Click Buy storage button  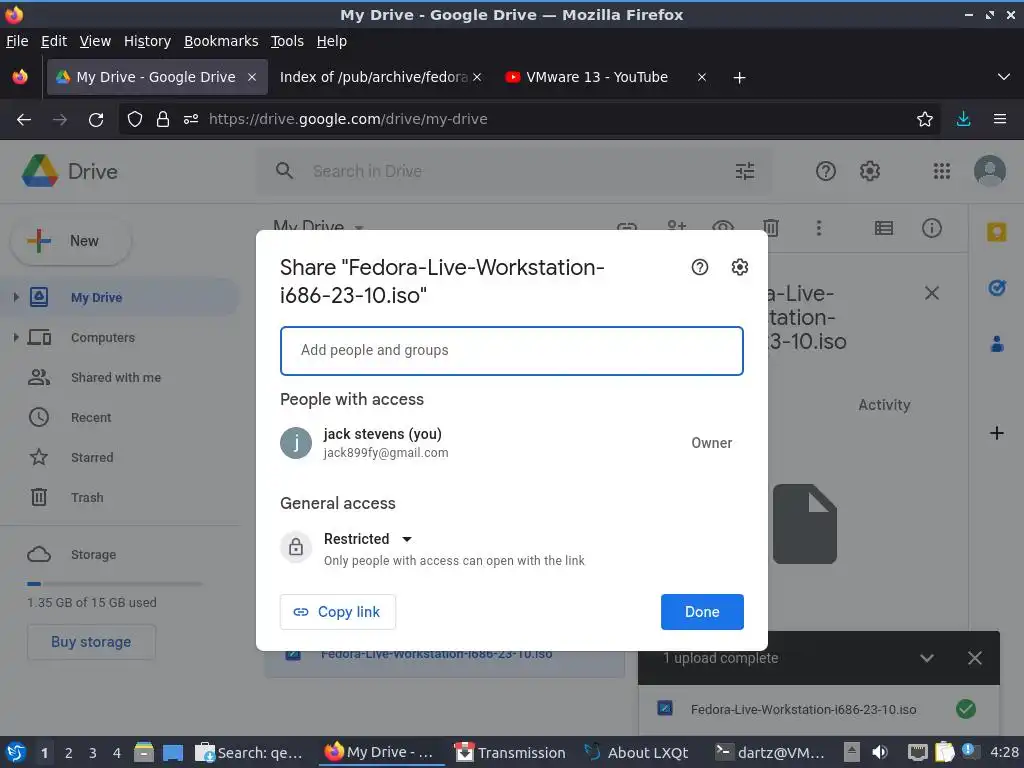pos(91,642)
